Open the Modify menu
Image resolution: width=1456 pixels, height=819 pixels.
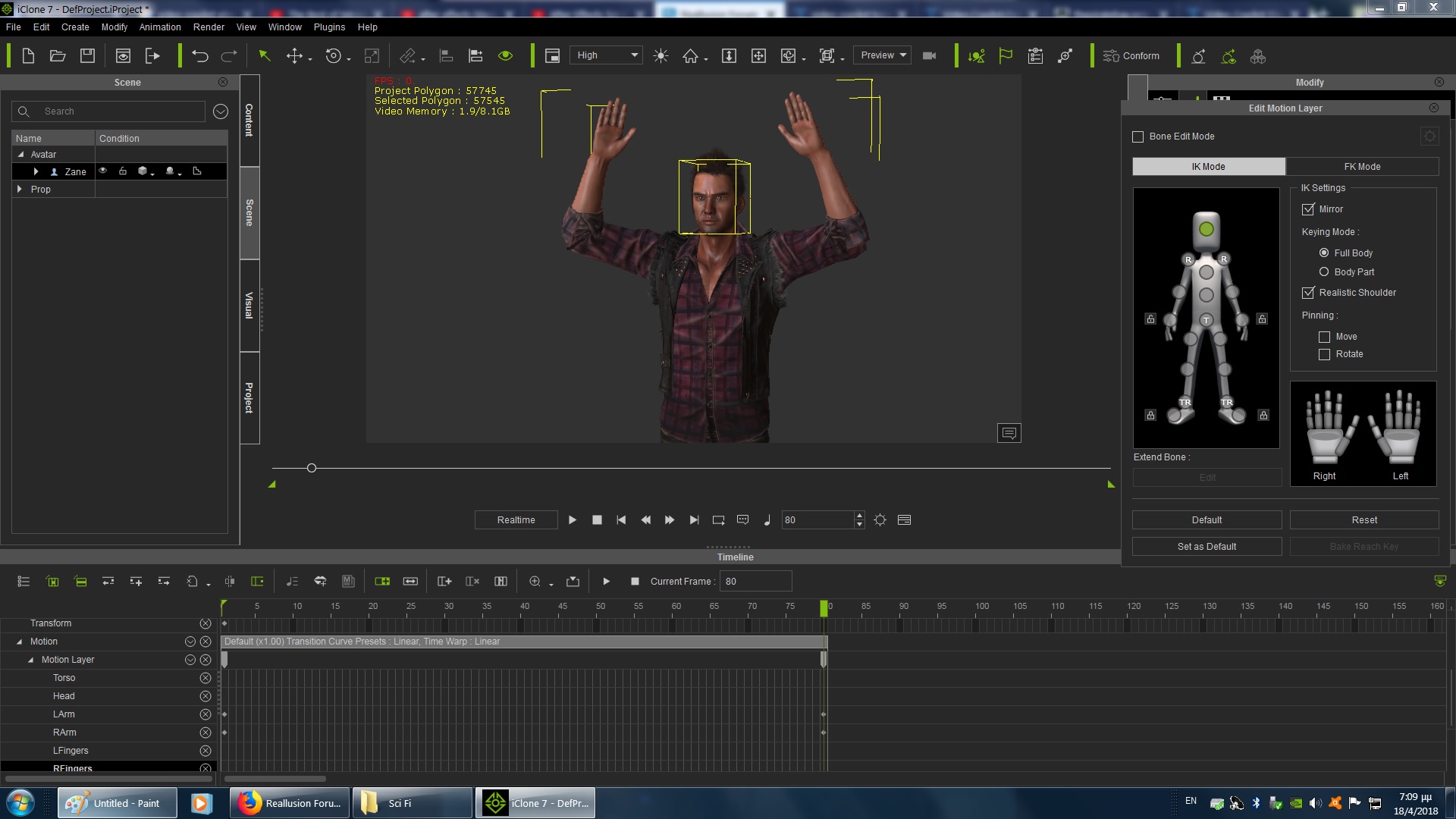pos(115,27)
